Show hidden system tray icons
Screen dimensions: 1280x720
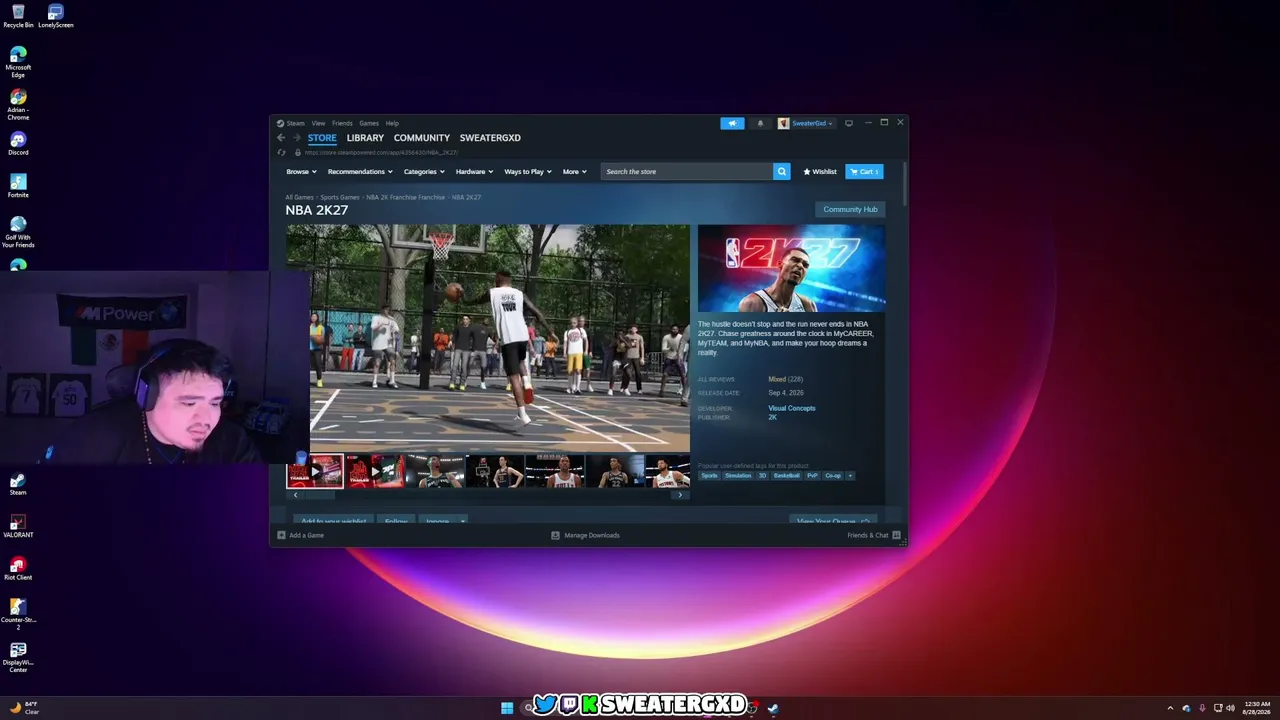pyautogui.click(x=1170, y=708)
